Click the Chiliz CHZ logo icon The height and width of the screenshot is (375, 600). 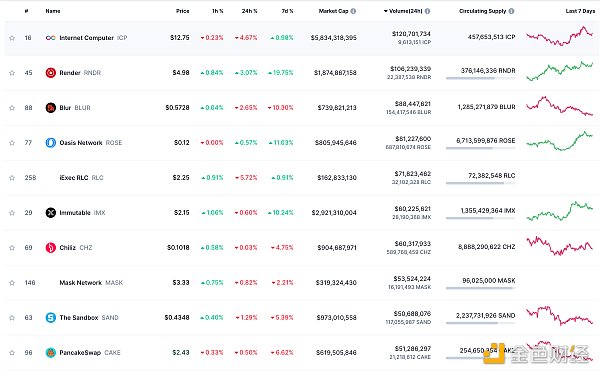[51, 248]
